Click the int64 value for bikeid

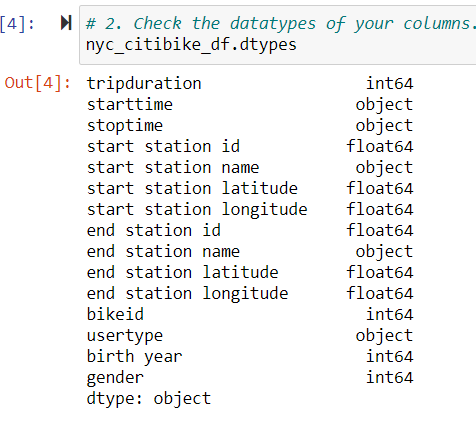(390, 314)
